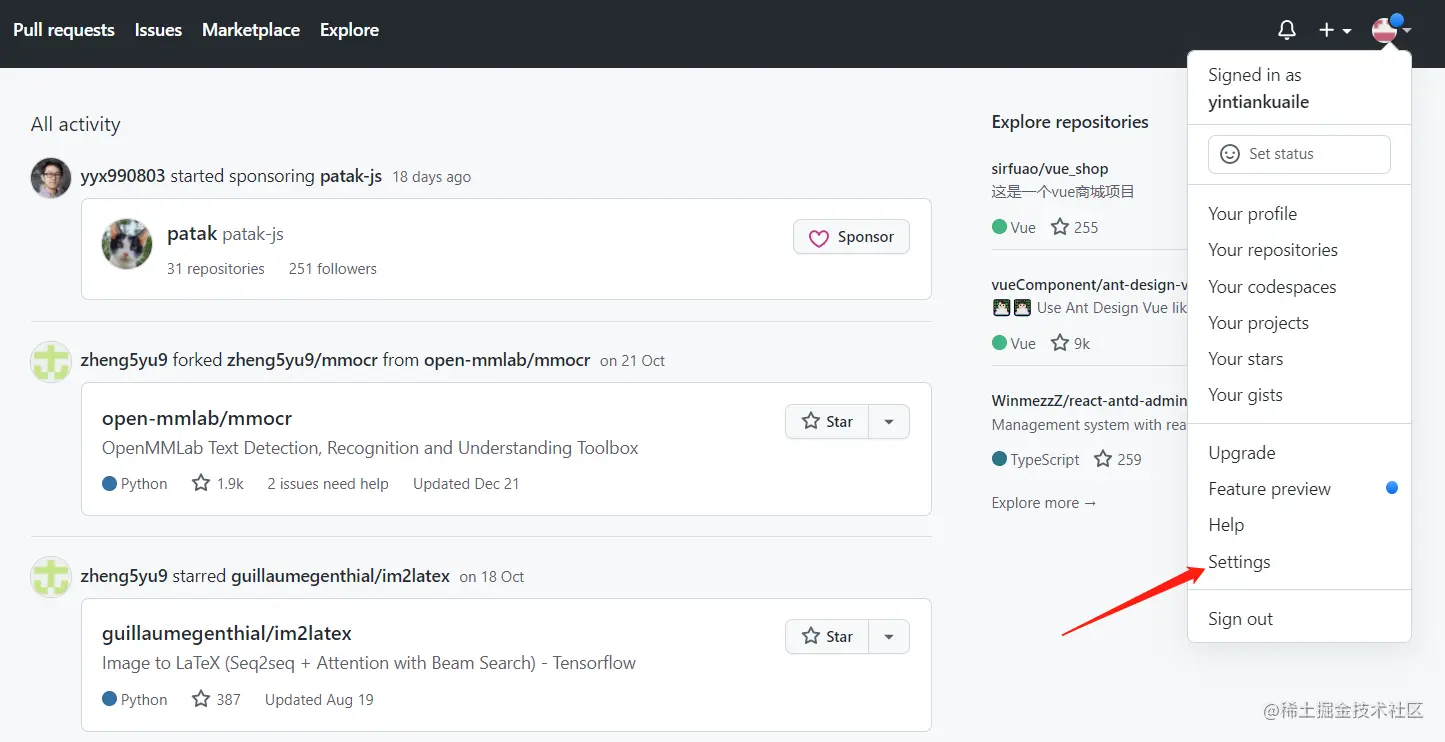Open Your stars menu entry
Viewport: 1445px width, 742px height.
[x=1299, y=359]
